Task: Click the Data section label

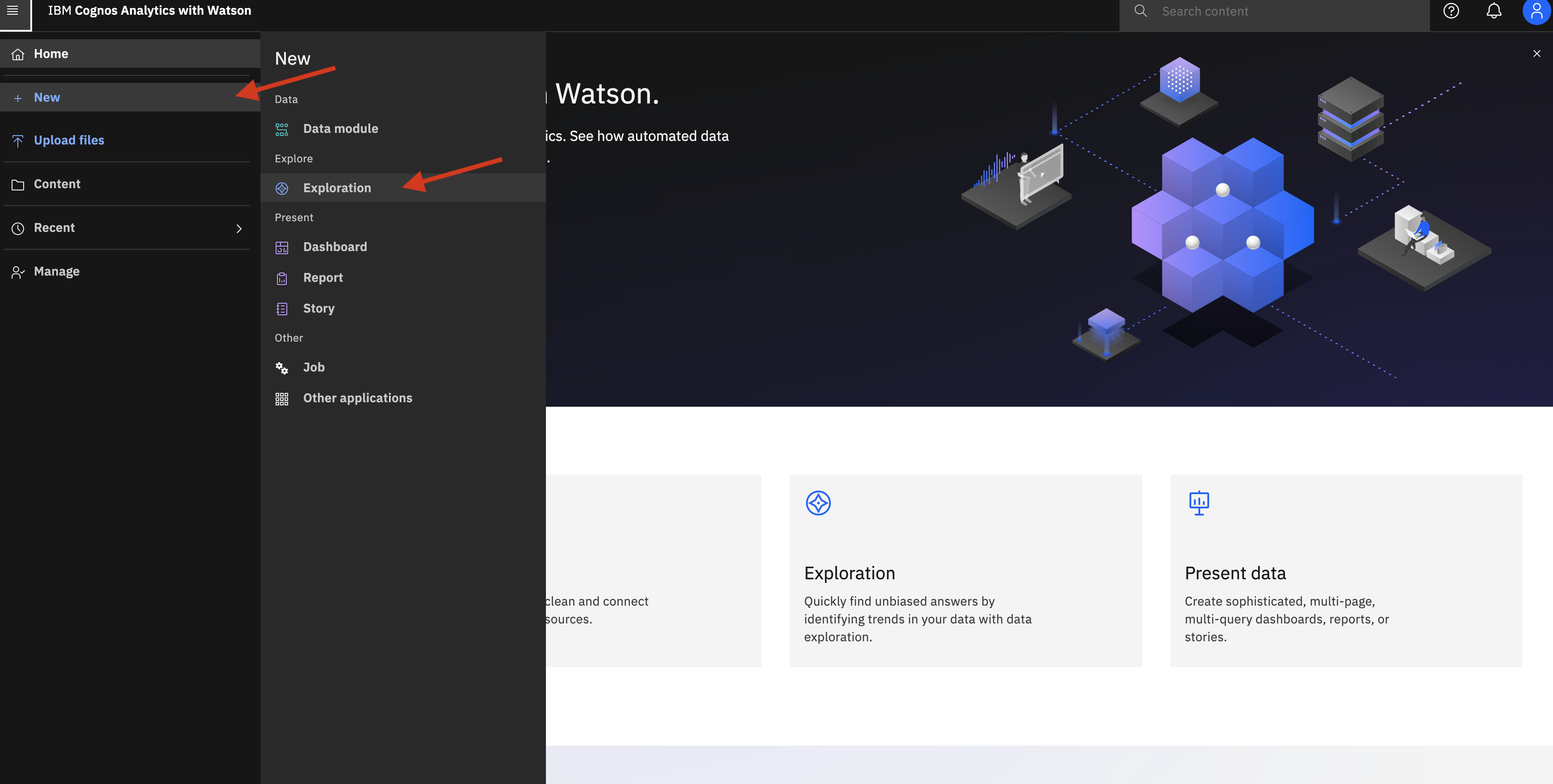Action: pos(286,99)
